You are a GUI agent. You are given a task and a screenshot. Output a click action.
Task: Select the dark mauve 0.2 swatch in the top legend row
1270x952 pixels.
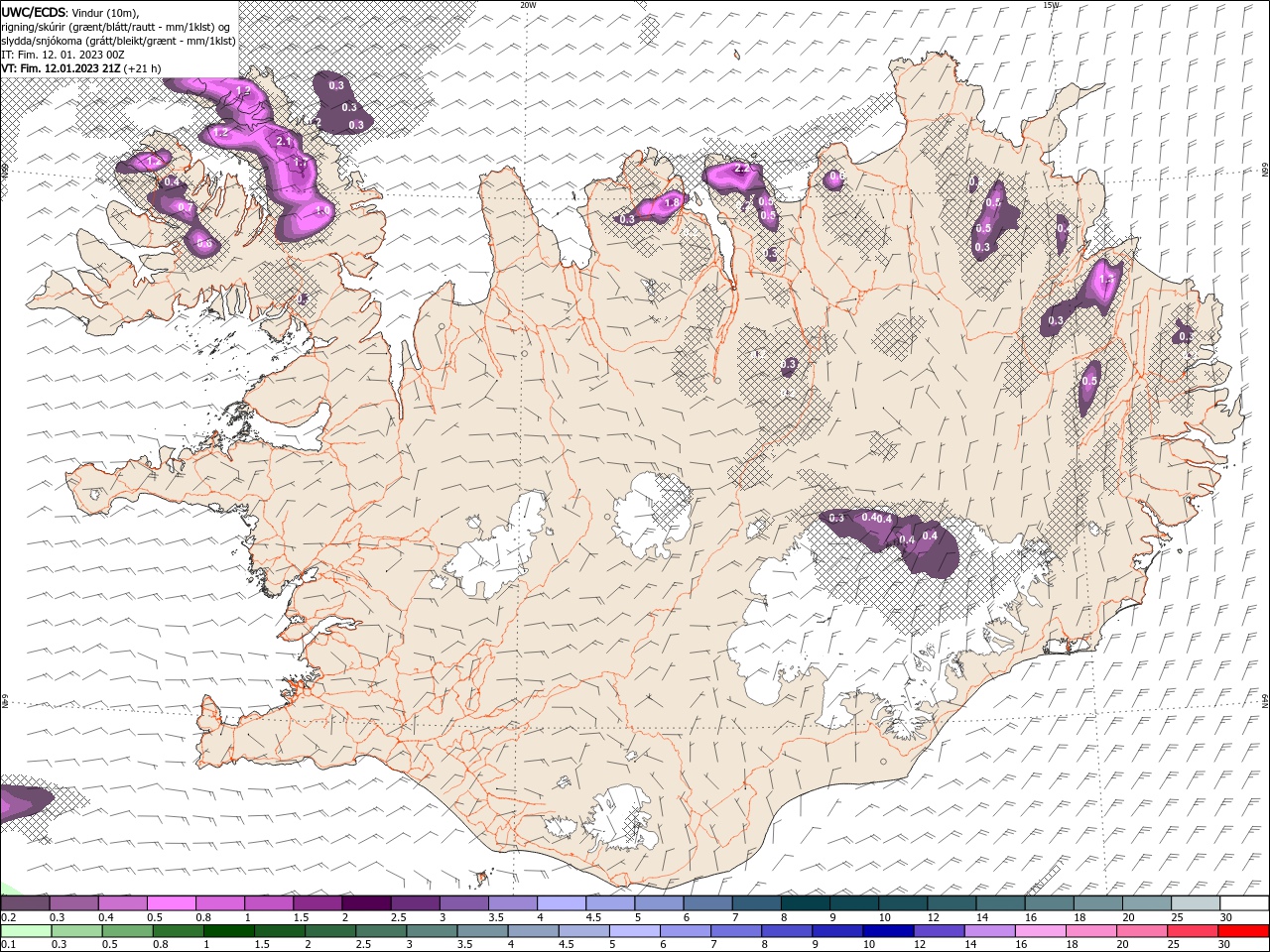click(25, 903)
